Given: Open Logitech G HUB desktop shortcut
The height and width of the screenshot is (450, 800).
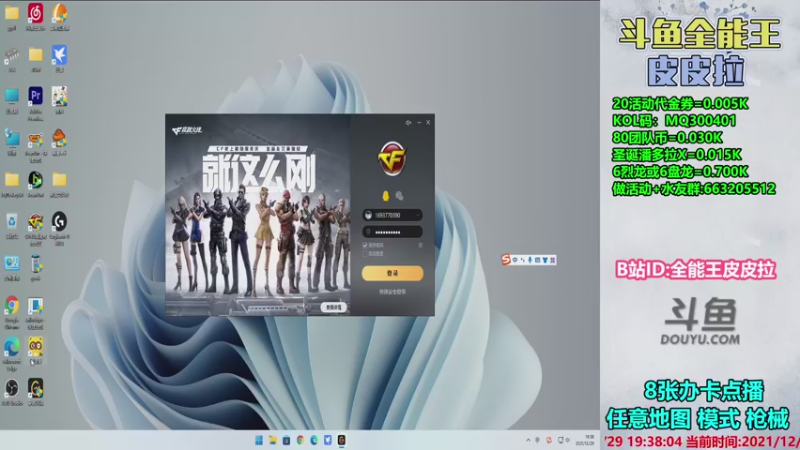Looking at the screenshot, I should coord(59,222).
